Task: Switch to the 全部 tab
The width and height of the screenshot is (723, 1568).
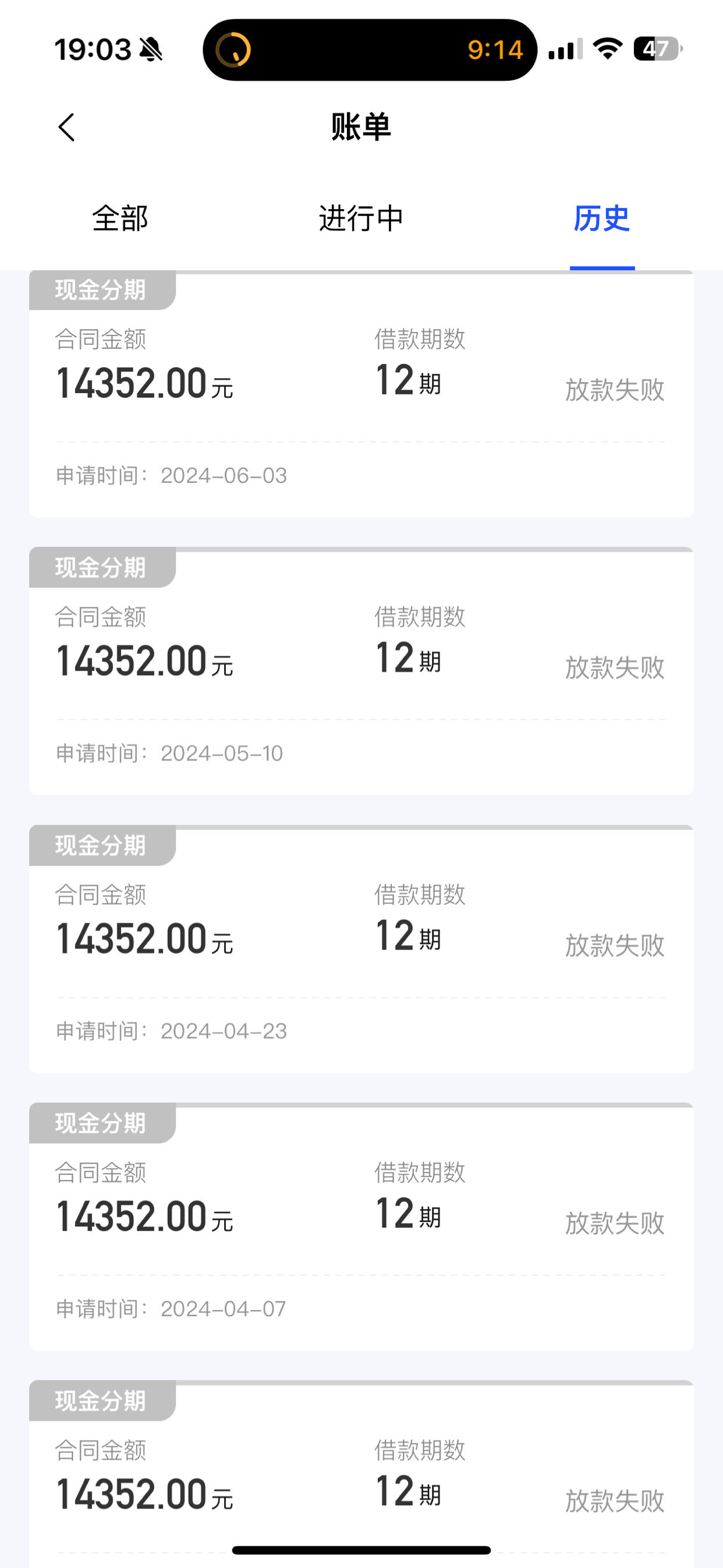Action: [x=120, y=218]
